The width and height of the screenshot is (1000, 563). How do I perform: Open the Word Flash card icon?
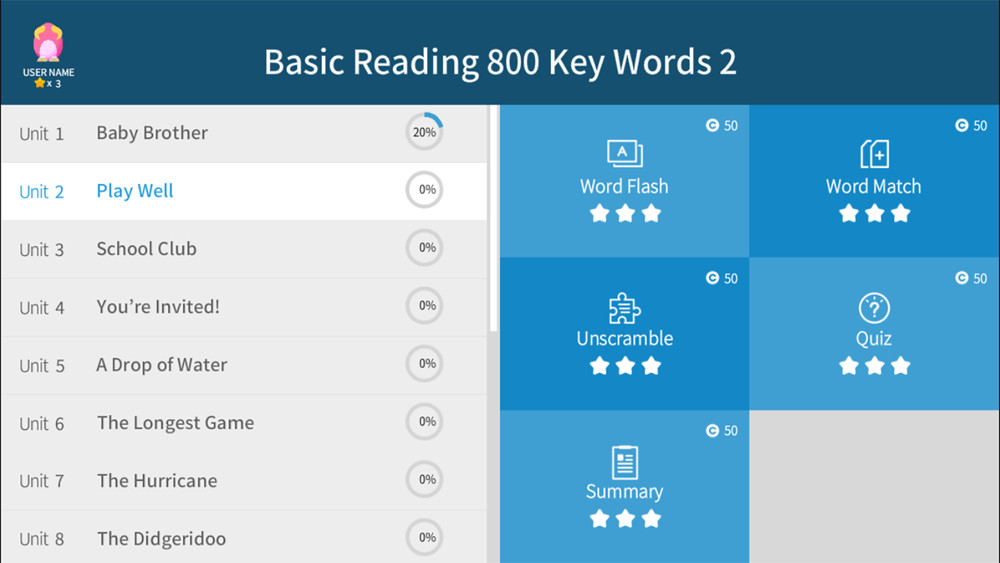coord(624,153)
